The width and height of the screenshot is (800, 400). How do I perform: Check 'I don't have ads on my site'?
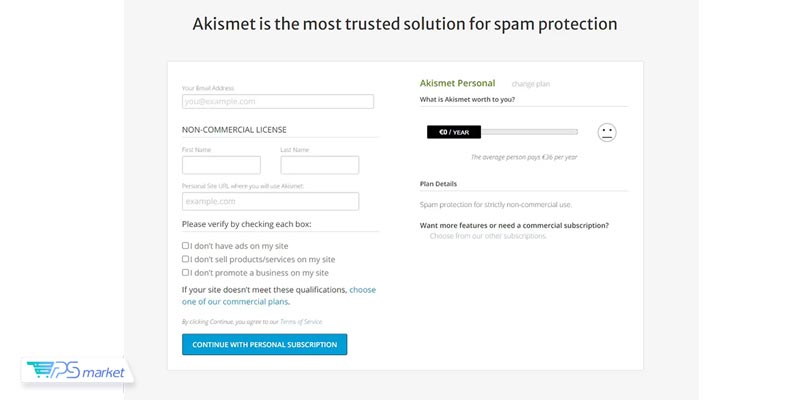point(185,245)
